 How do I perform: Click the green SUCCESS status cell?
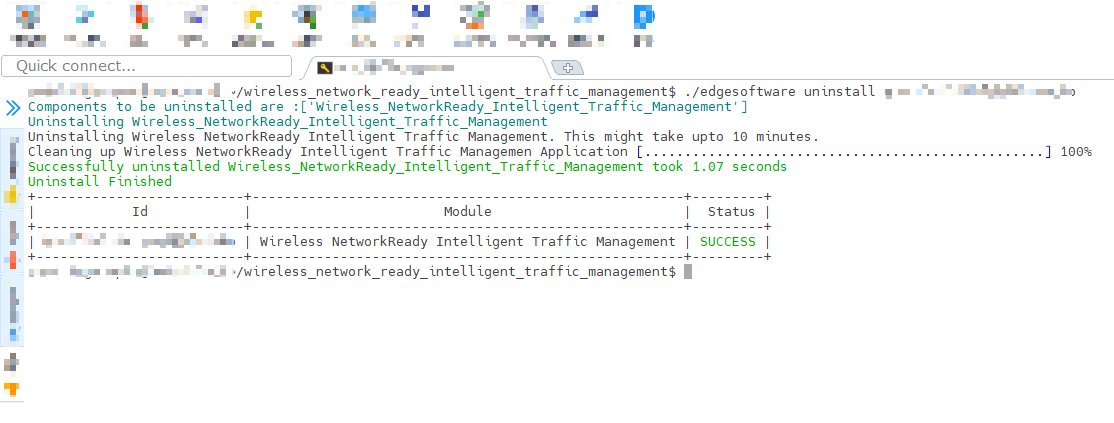point(728,242)
